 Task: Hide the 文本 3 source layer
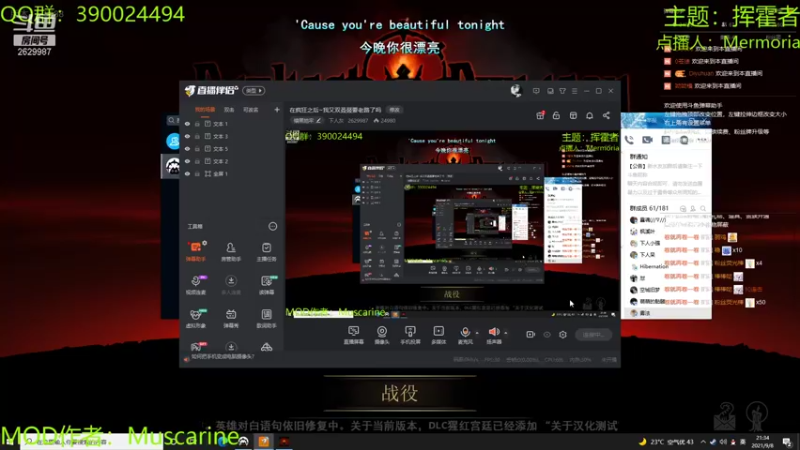(187, 136)
